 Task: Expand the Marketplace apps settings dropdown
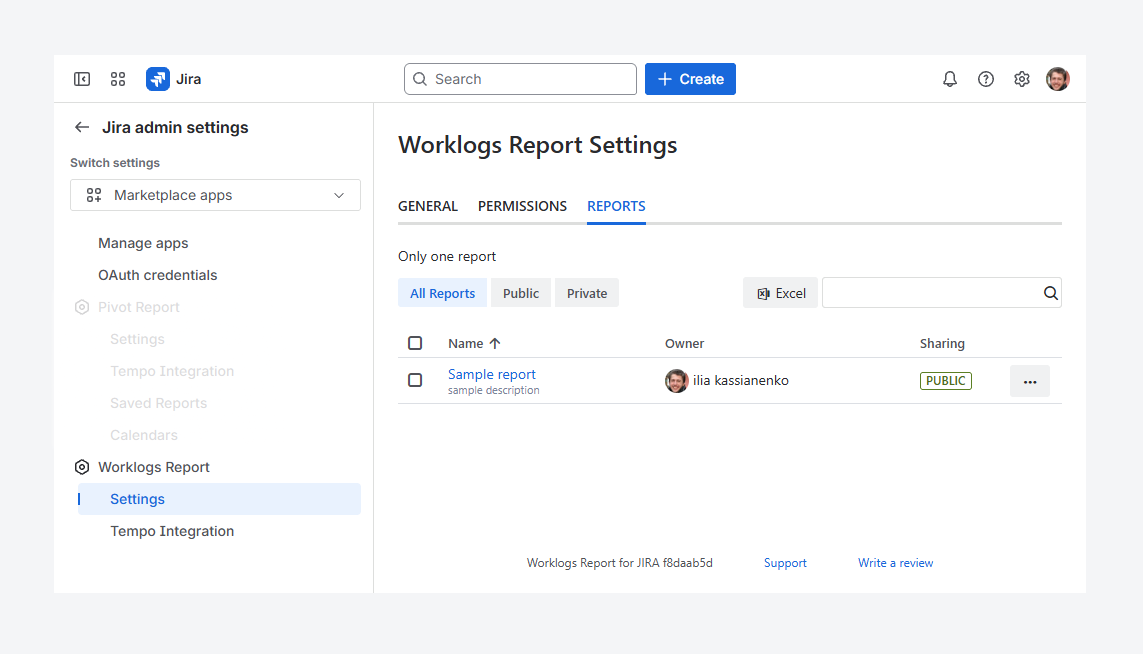[215, 195]
